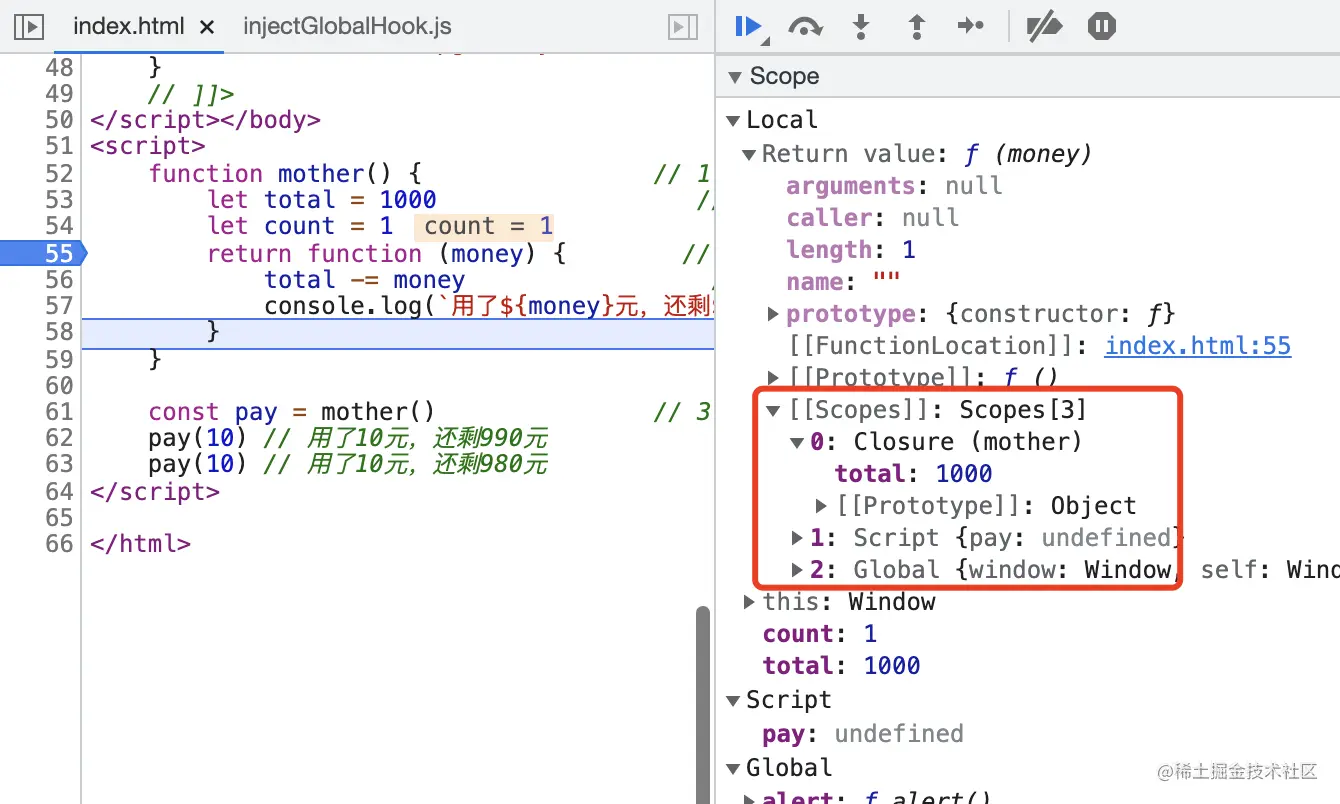Click the Step button
This screenshot has width=1340, height=804.
pyautogui.click(x=971, y=27)
